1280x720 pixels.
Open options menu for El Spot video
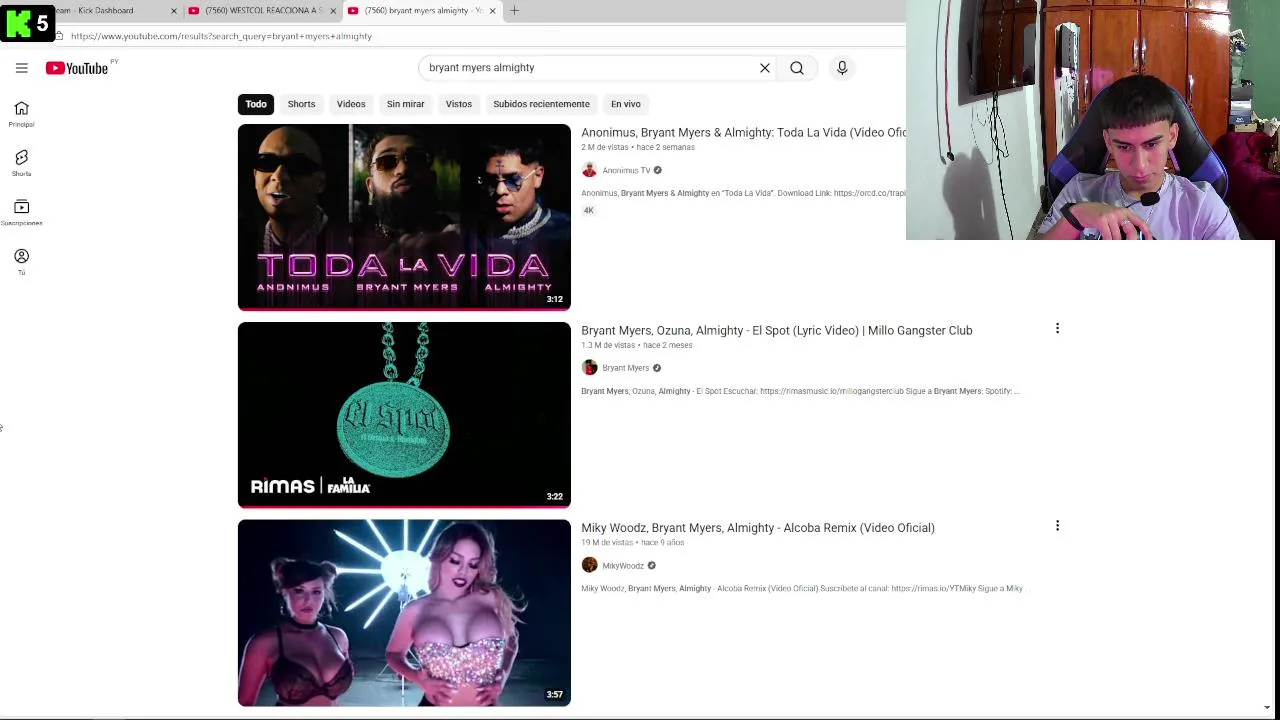(x=1057, y=328)
